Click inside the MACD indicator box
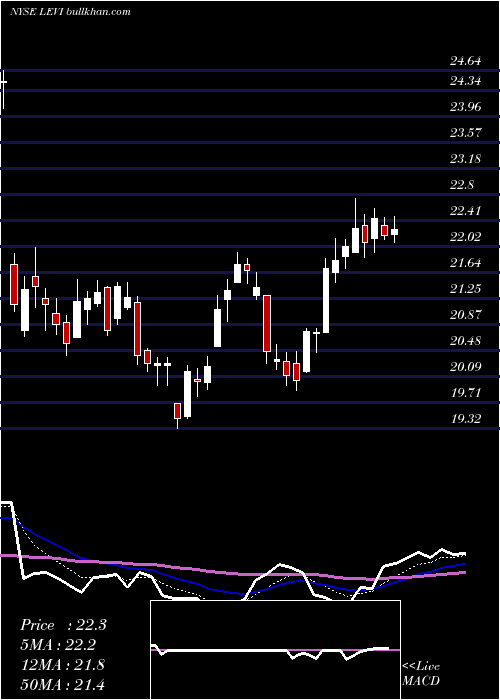 coord(275,650)
